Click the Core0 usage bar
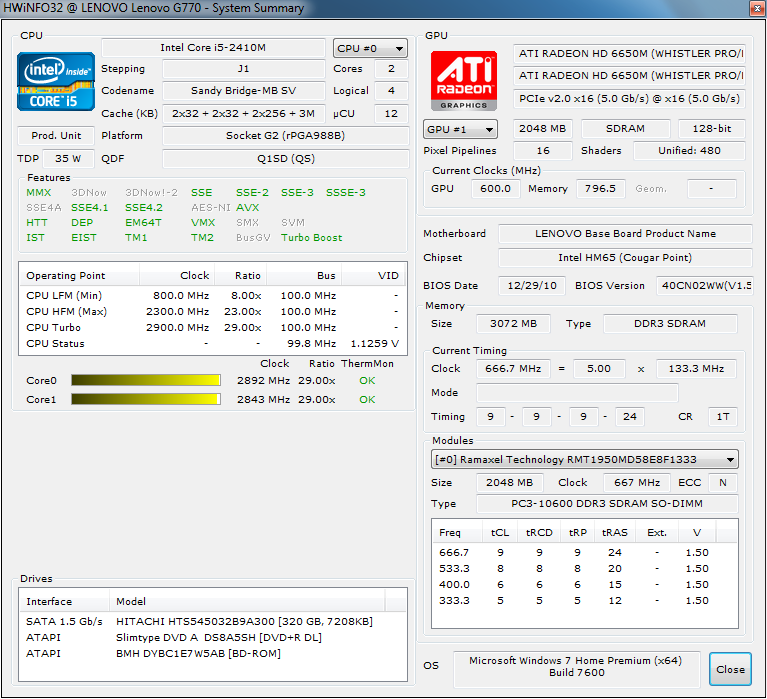This screenshot has width=767, height=699. (x=145, y=380)
